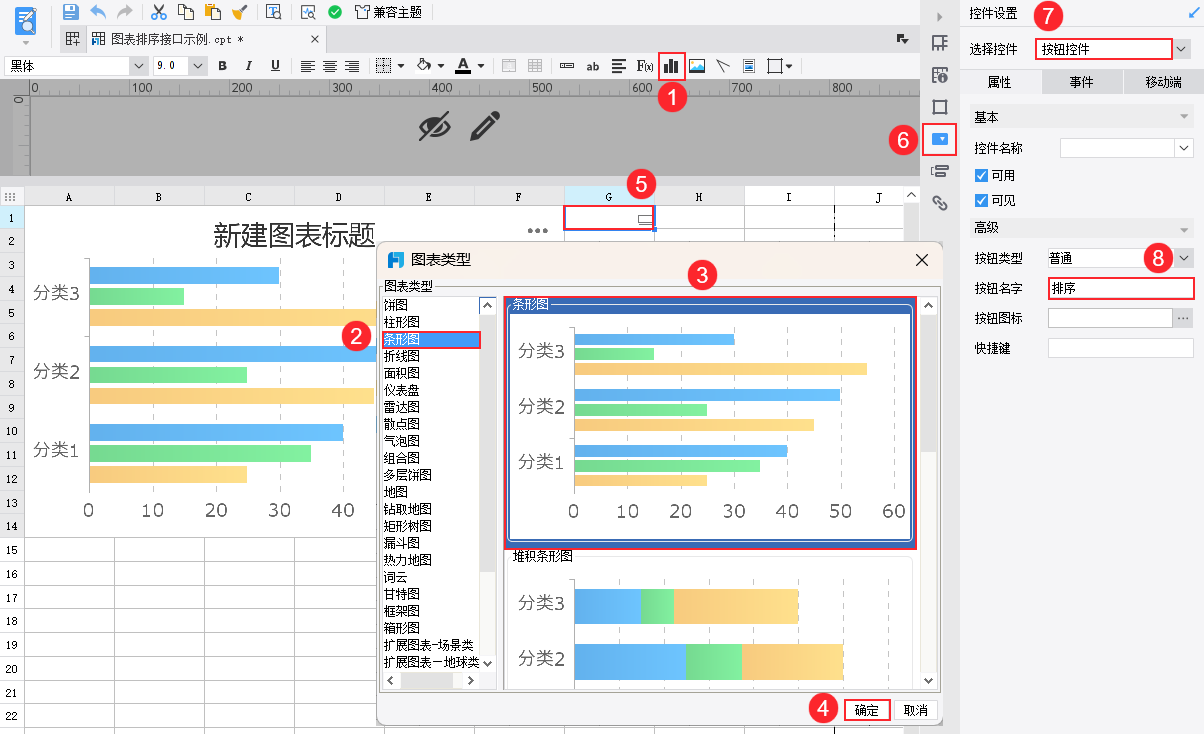
Task: Click the 快捷键 input field
Action: tap(1121, 348)
